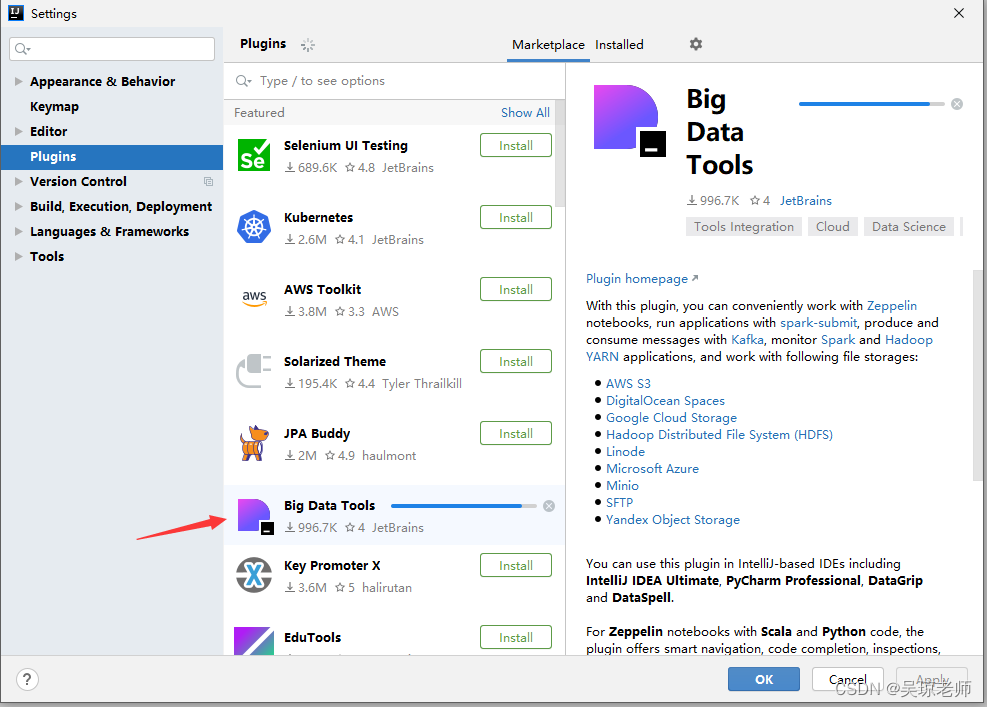Click the Data Science tag

tap(908, 227)
